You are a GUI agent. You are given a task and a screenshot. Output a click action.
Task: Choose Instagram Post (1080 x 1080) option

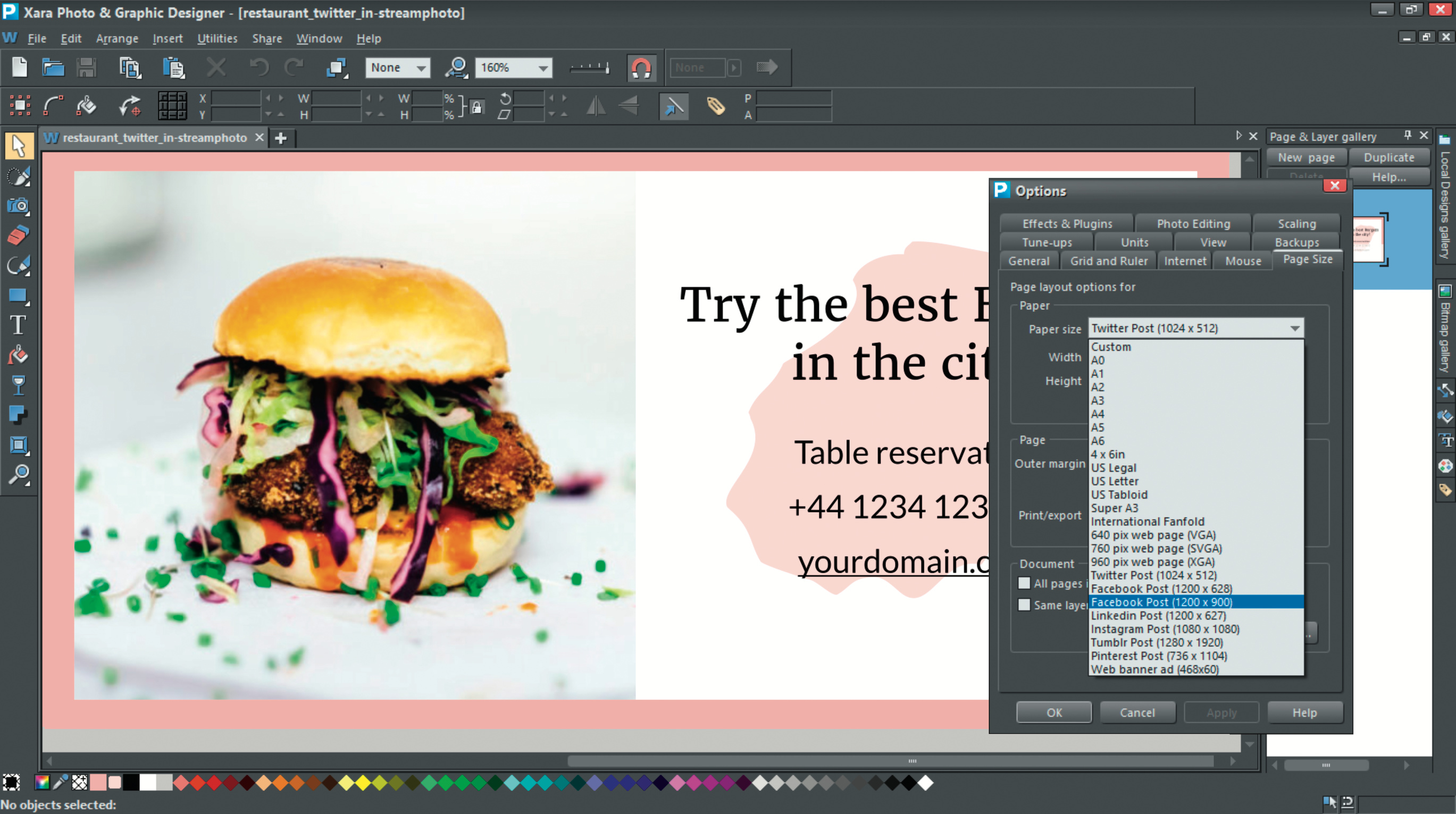point(1165,629)
